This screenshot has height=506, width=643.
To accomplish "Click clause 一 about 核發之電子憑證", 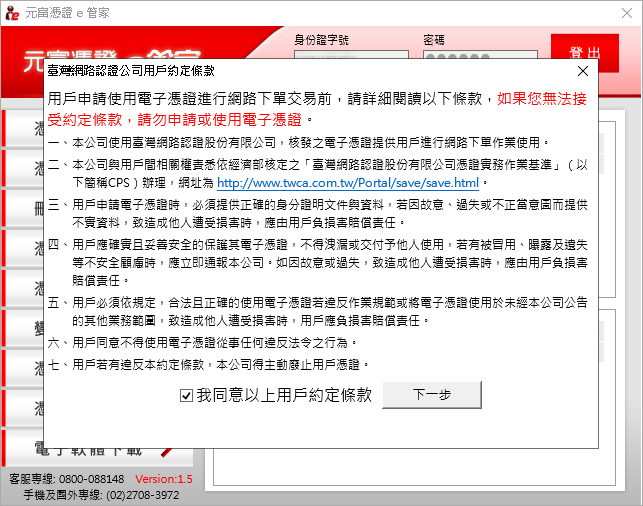I will (298, 143).
